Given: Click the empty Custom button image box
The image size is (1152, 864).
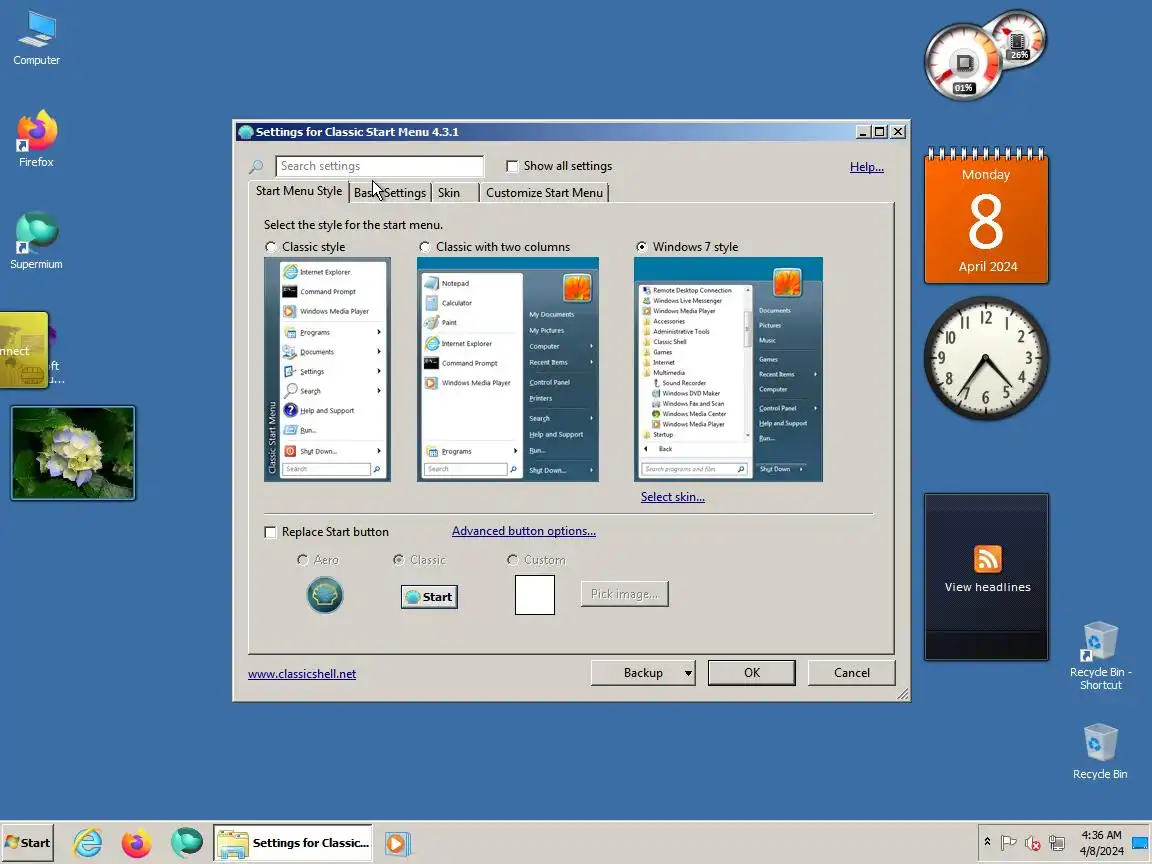Looking at the screenshot, I should (x=535, y=595).
